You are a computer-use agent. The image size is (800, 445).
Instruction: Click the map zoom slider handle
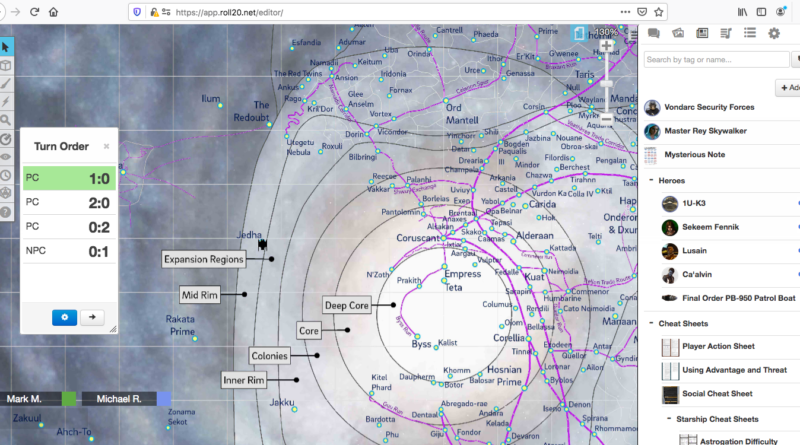click(x=606, y=83)
